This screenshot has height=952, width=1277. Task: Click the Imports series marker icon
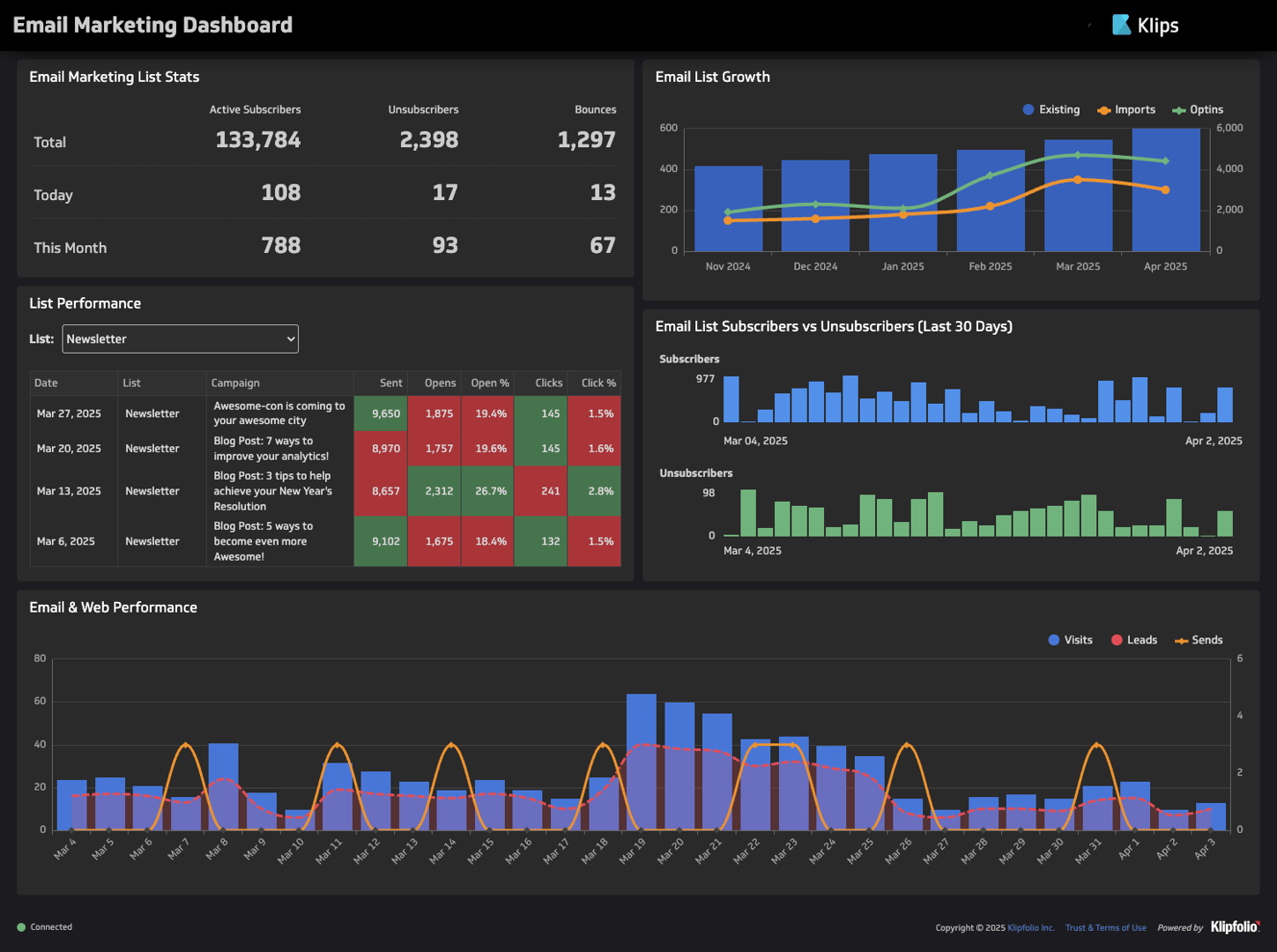point(1103,109)
